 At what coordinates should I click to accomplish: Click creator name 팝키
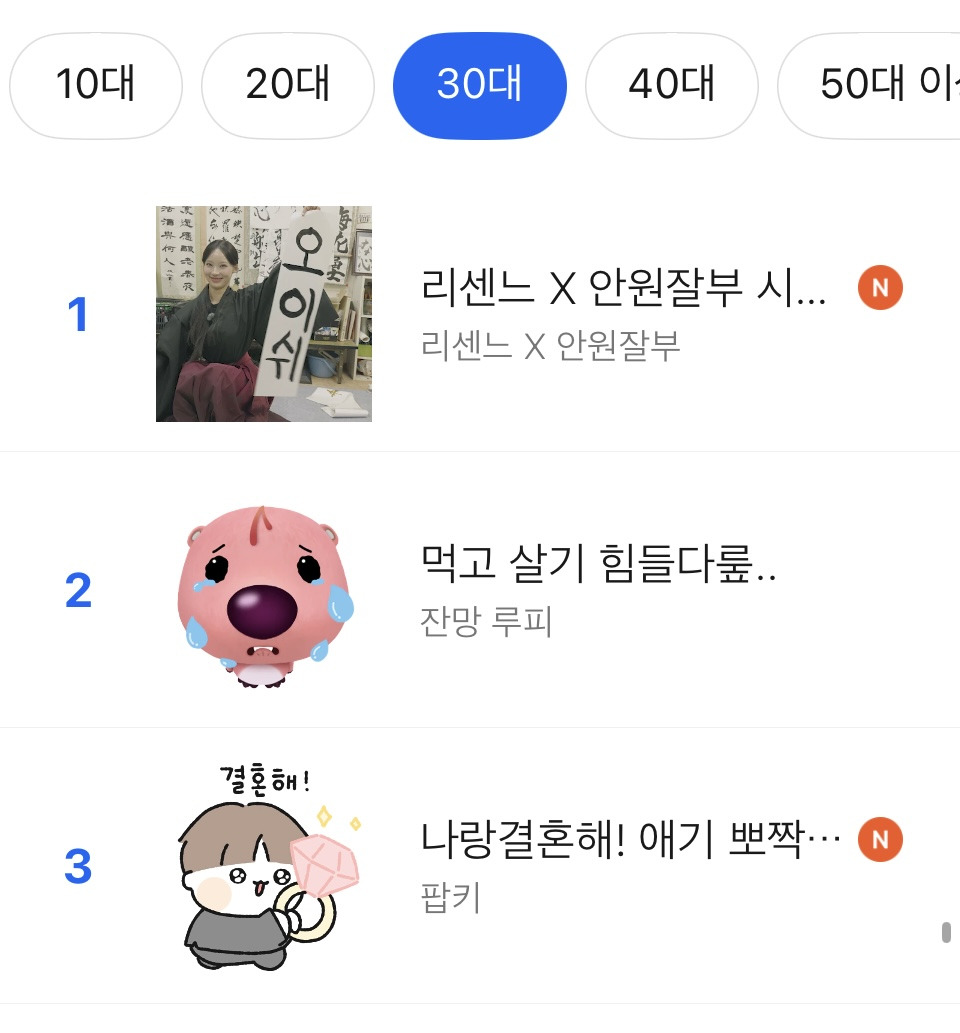[451, 897]
